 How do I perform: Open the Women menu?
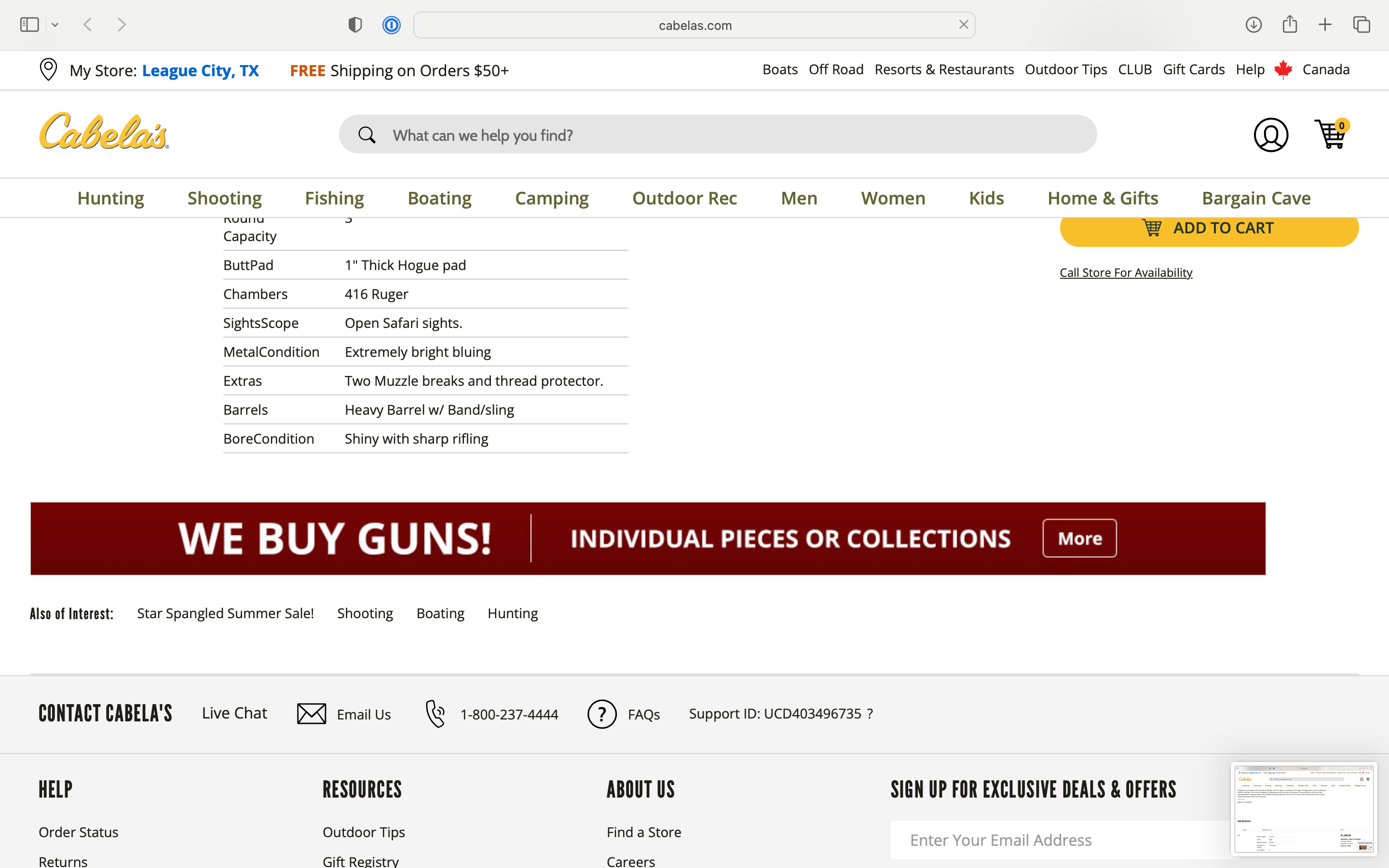point(893,198)
